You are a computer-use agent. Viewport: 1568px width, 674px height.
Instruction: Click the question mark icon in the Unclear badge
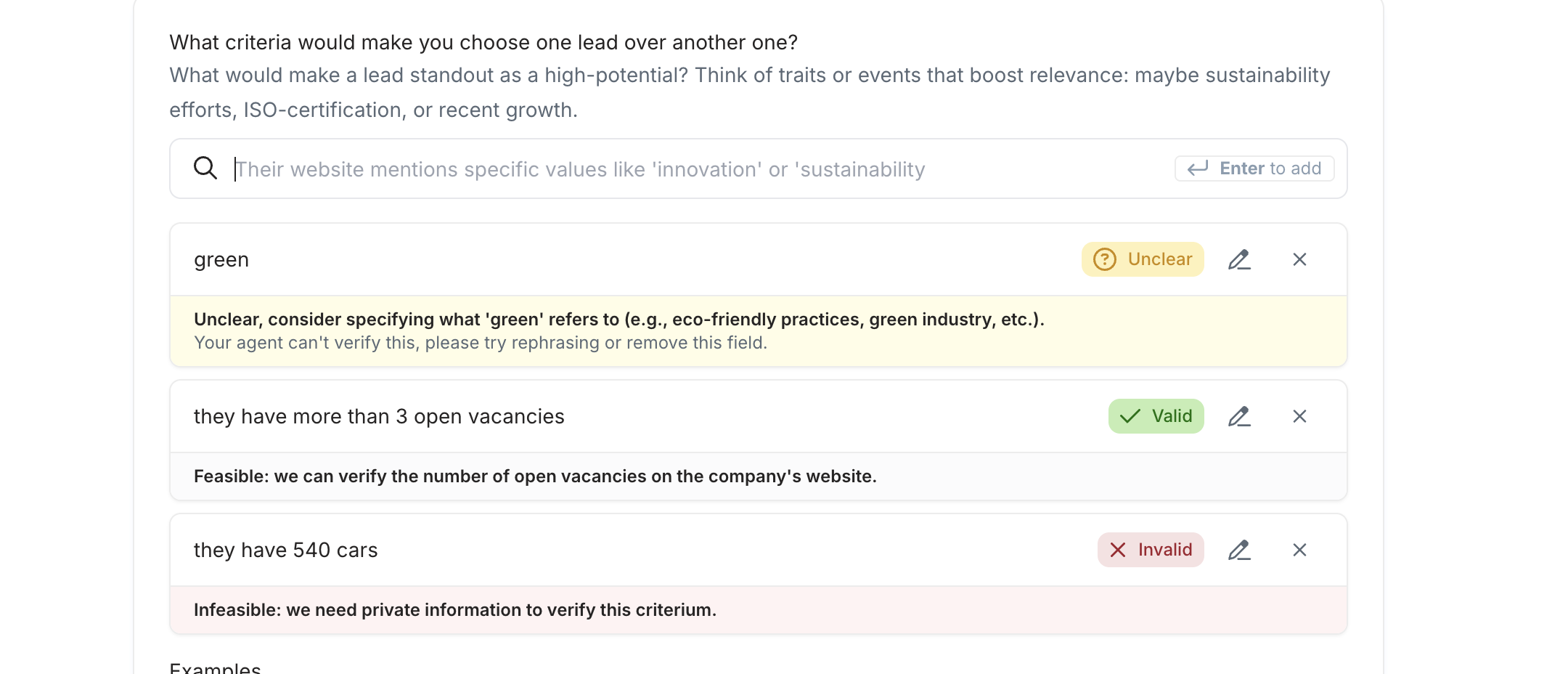pyautogui.click(x=1105, y=259)
